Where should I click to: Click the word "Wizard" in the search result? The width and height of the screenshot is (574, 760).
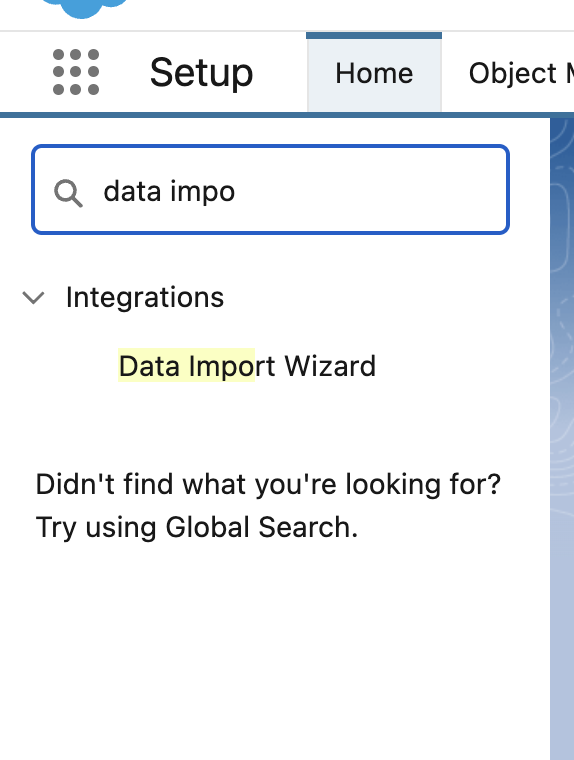330,366
